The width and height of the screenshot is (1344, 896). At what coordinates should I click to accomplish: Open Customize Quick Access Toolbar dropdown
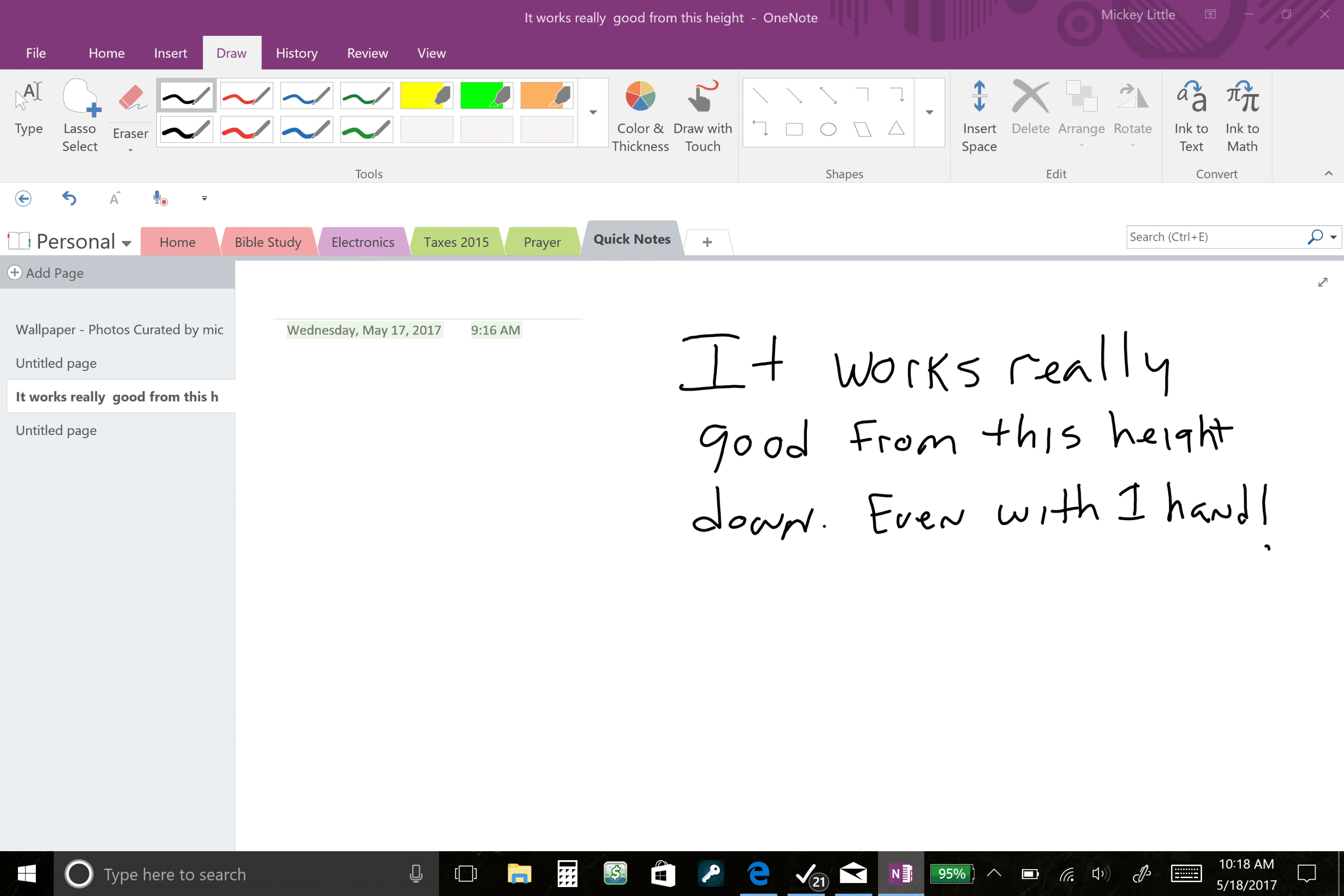coord(205,198)
